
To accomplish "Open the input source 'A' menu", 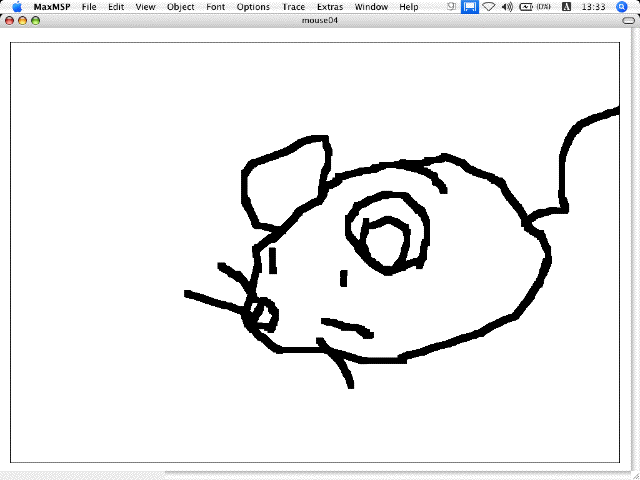I will click(567, 7).
